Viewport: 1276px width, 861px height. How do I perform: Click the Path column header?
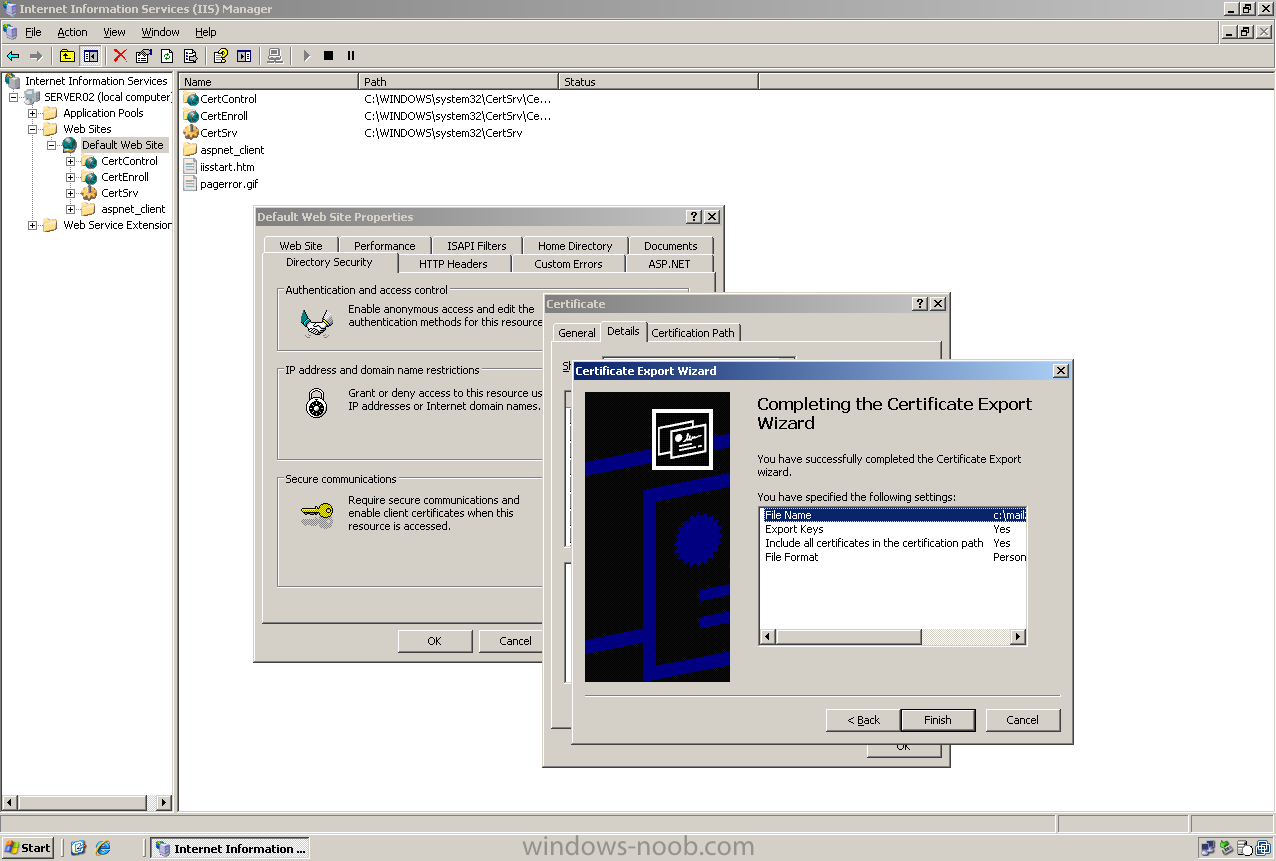tap(459, 82)
